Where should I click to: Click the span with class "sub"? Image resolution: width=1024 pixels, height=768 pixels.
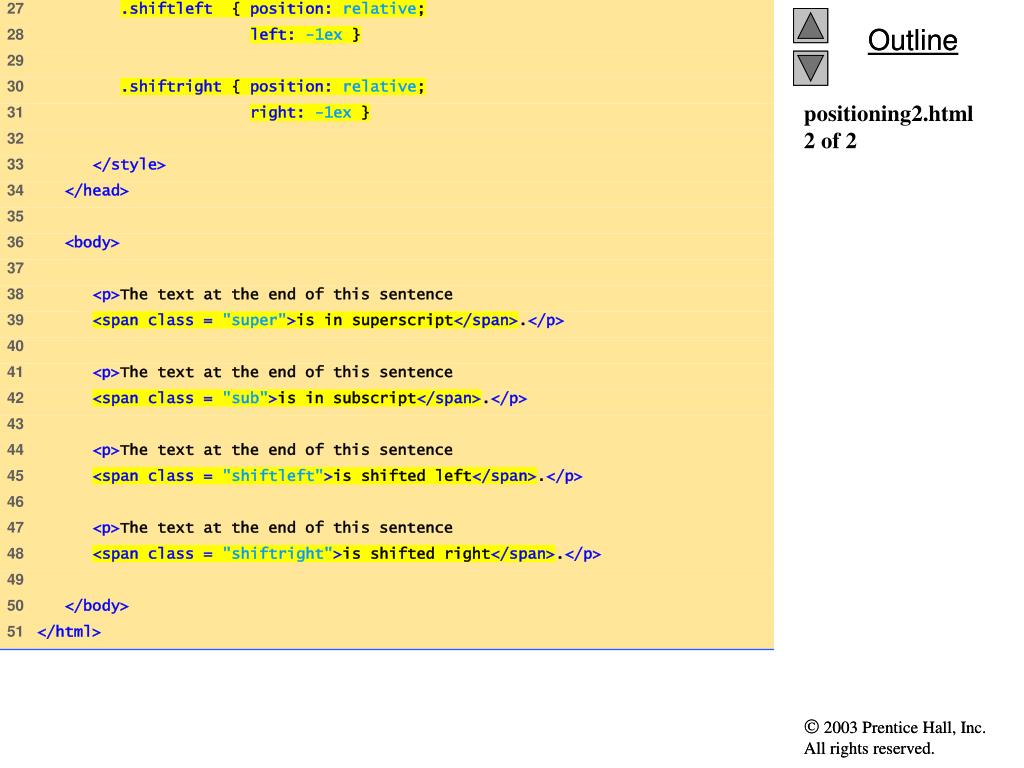(x=287, y=398)
